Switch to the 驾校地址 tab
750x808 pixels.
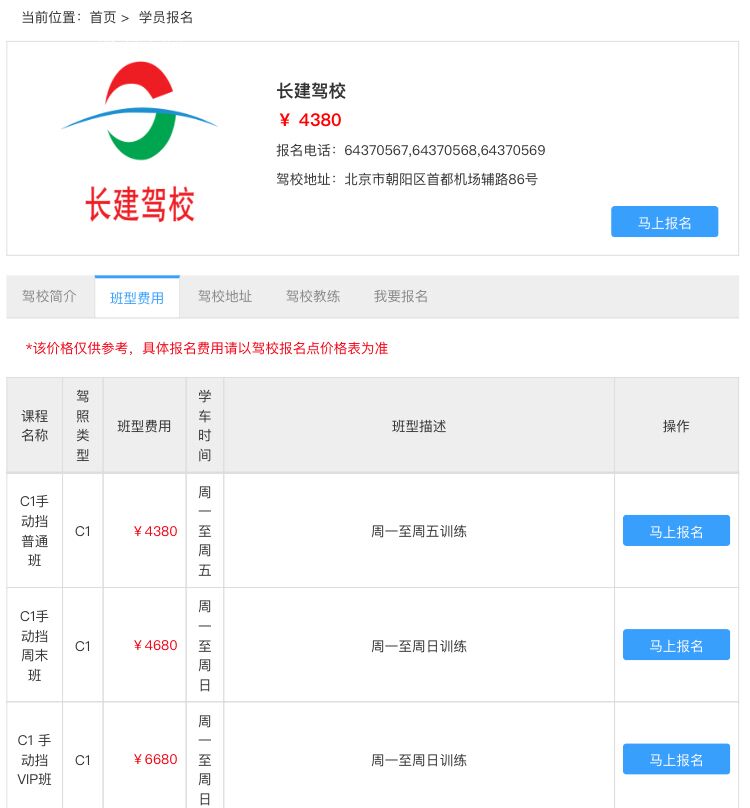pos(225,297)
